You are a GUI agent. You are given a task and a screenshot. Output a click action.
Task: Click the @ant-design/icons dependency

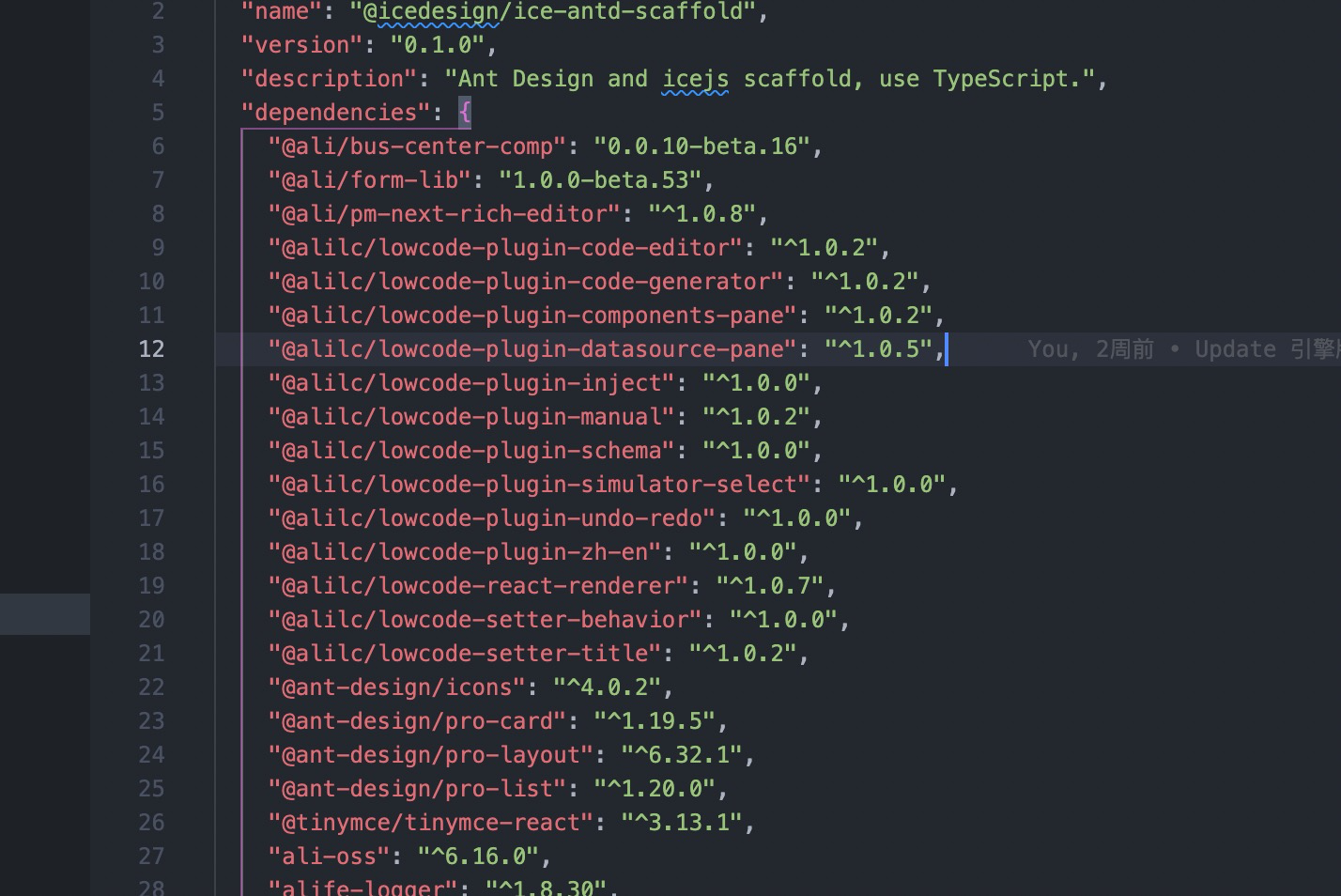pyautogui.click(x=397, y=687)
